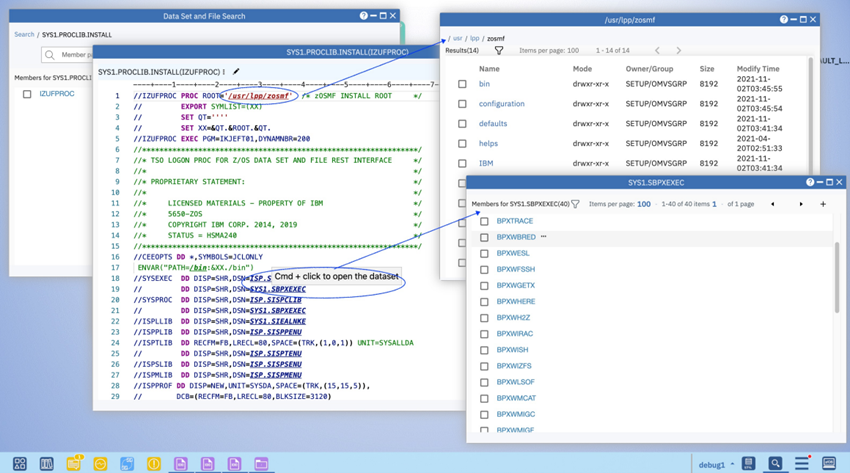Open the first purple document taskbar icon
850x473 pixels.
click(181, 464)
